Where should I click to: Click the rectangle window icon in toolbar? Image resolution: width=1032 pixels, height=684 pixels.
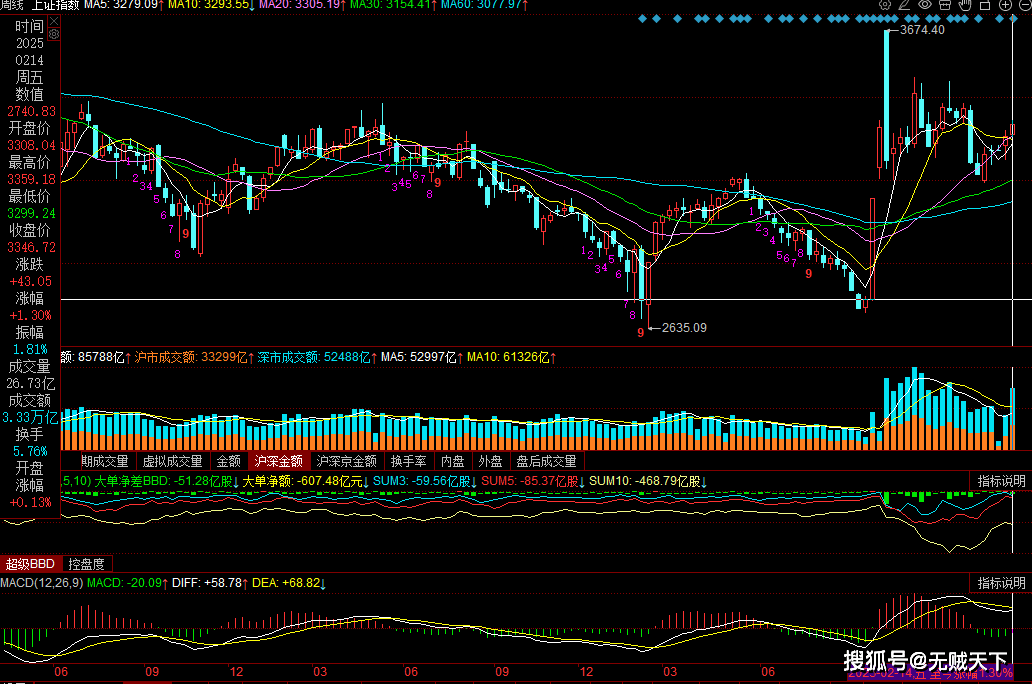click(x=985, y=5)
